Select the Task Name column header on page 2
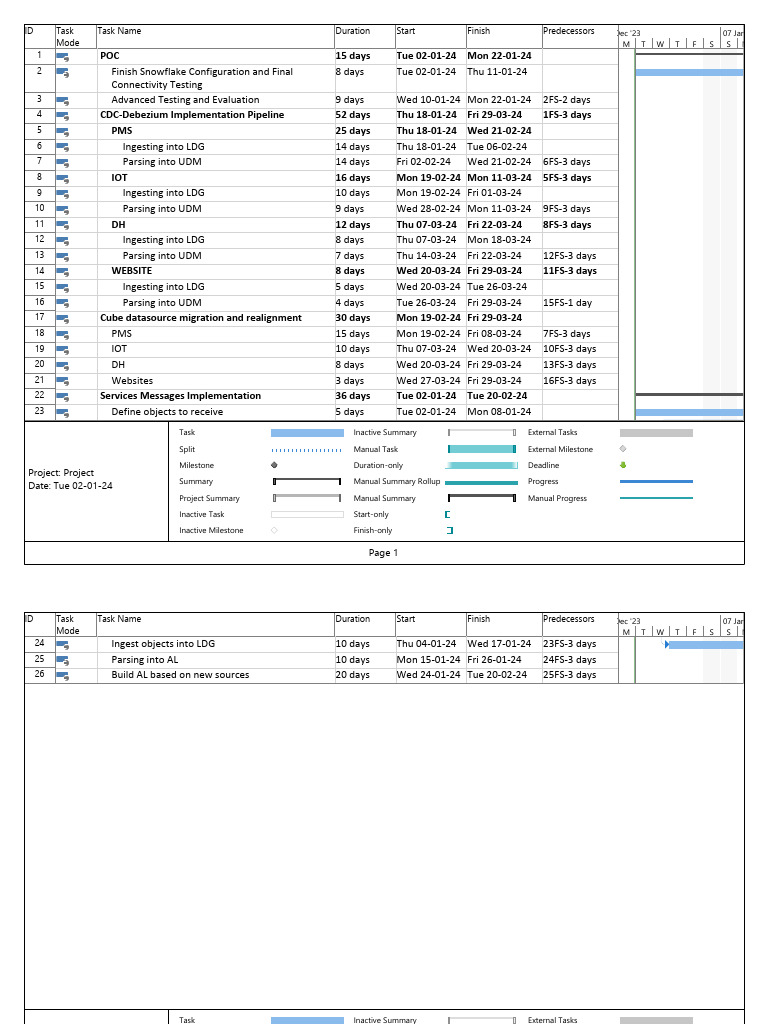 pyautogui.click(x=120, y=619)
